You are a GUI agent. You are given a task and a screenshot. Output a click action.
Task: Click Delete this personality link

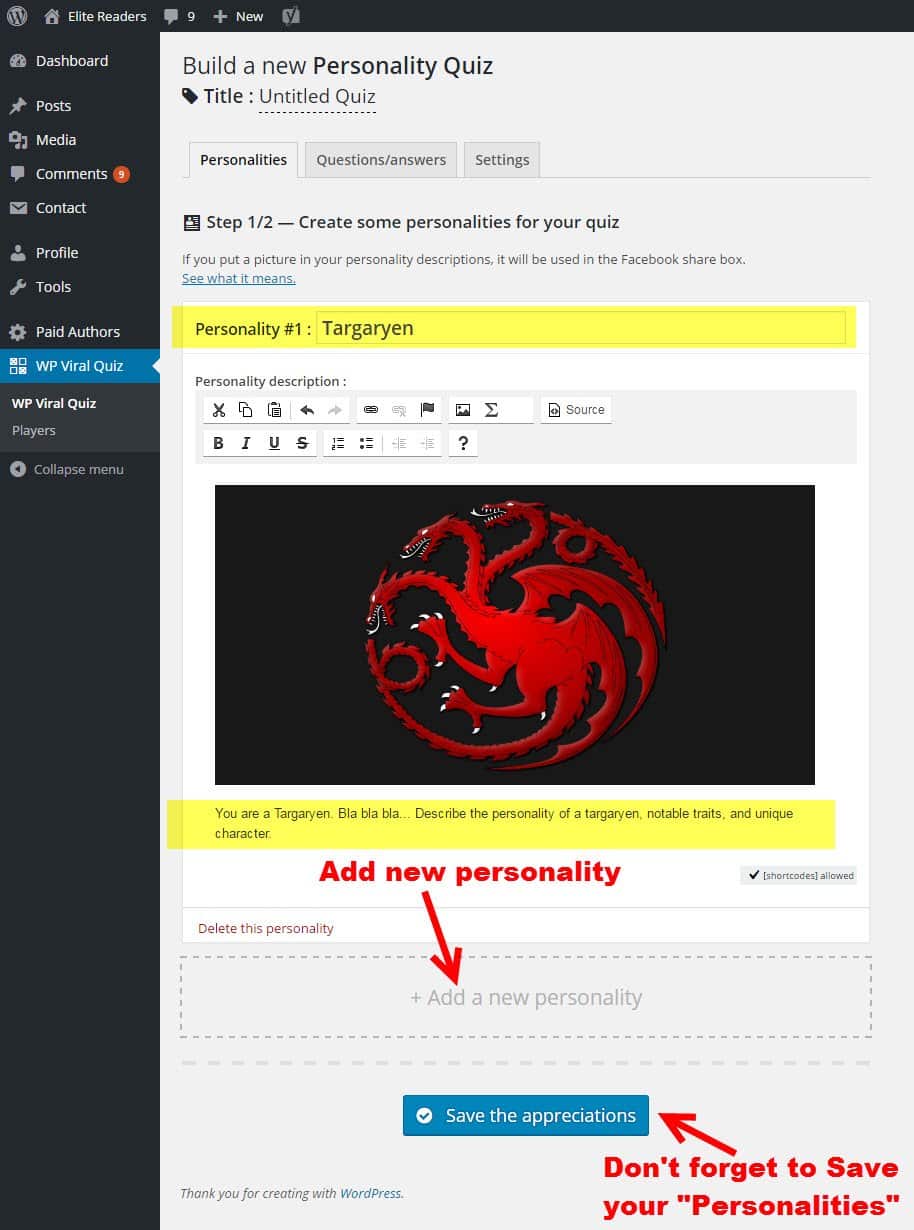pyautogui.click(x=266, y=928)
